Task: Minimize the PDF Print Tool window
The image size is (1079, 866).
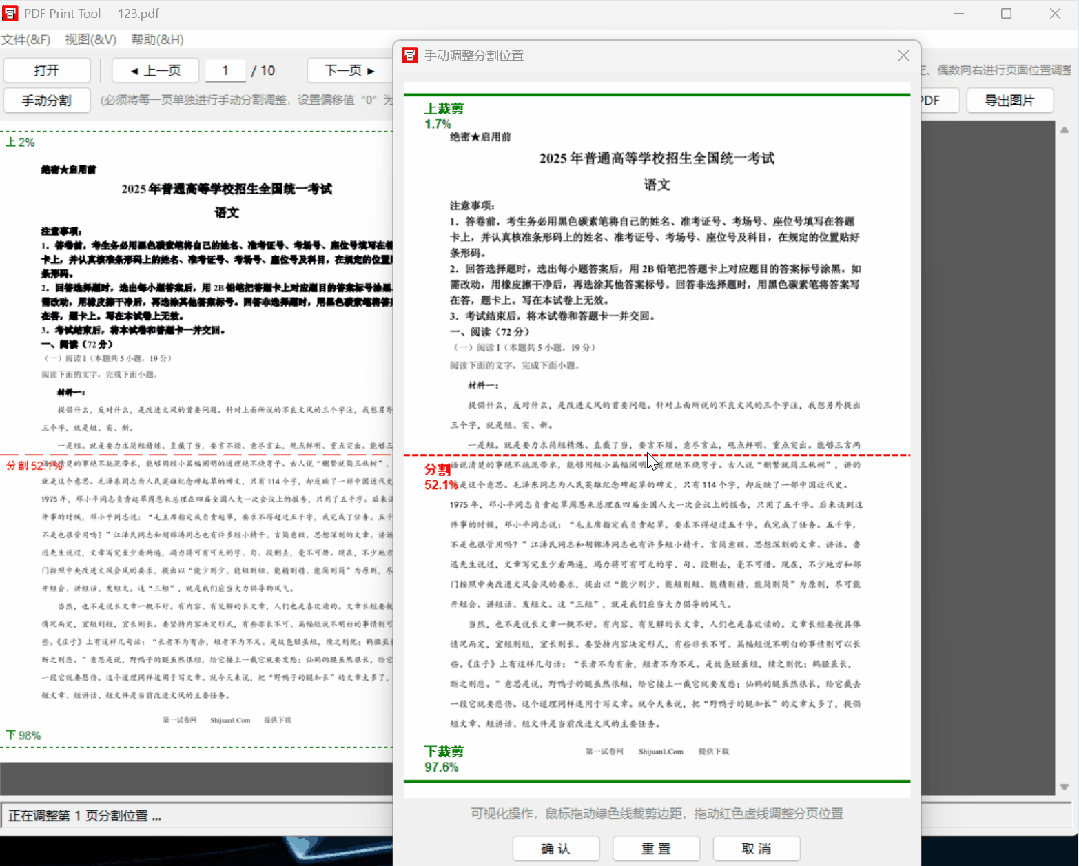Action: pyautogui.click(x=960, y=13)
